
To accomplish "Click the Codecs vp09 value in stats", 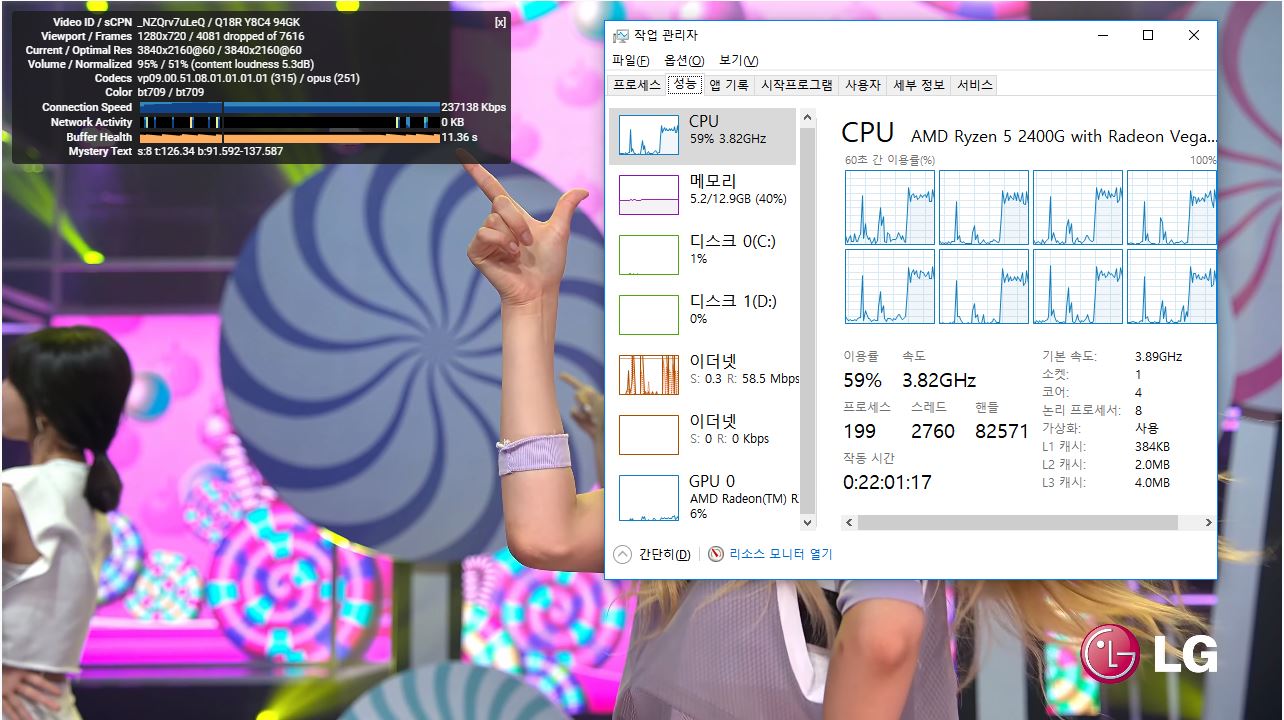I will pos(248,78).
